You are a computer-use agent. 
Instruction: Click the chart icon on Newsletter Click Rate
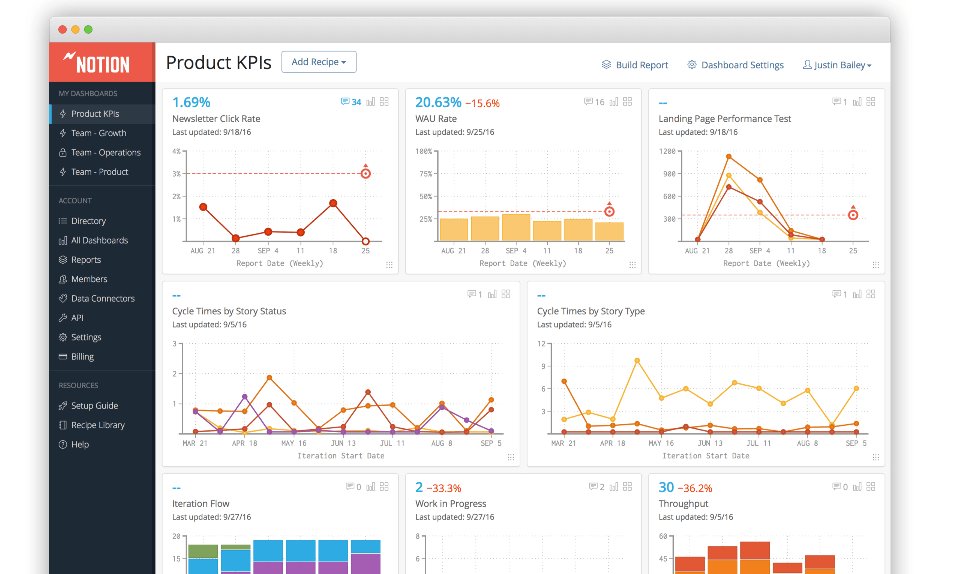(x=371, y=102)
